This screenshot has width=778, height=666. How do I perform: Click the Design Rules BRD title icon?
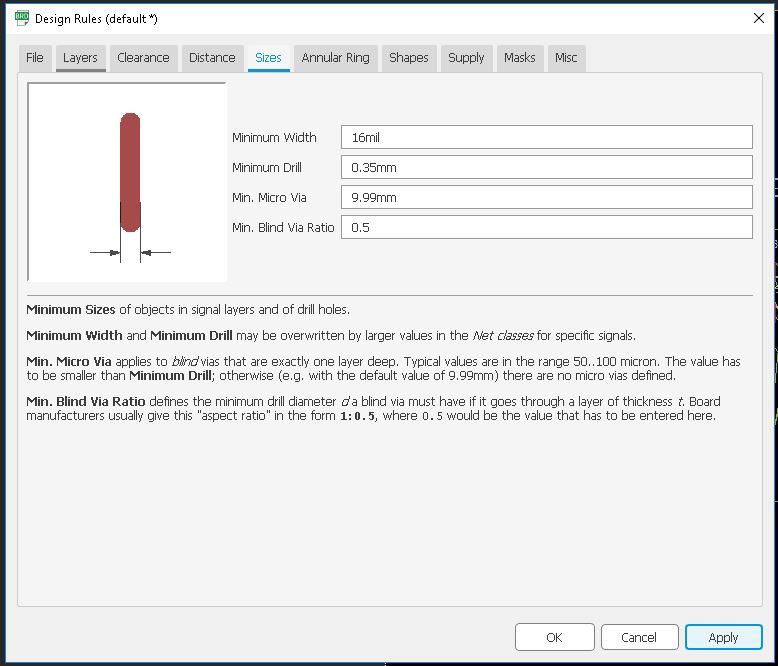pos(22,18)
